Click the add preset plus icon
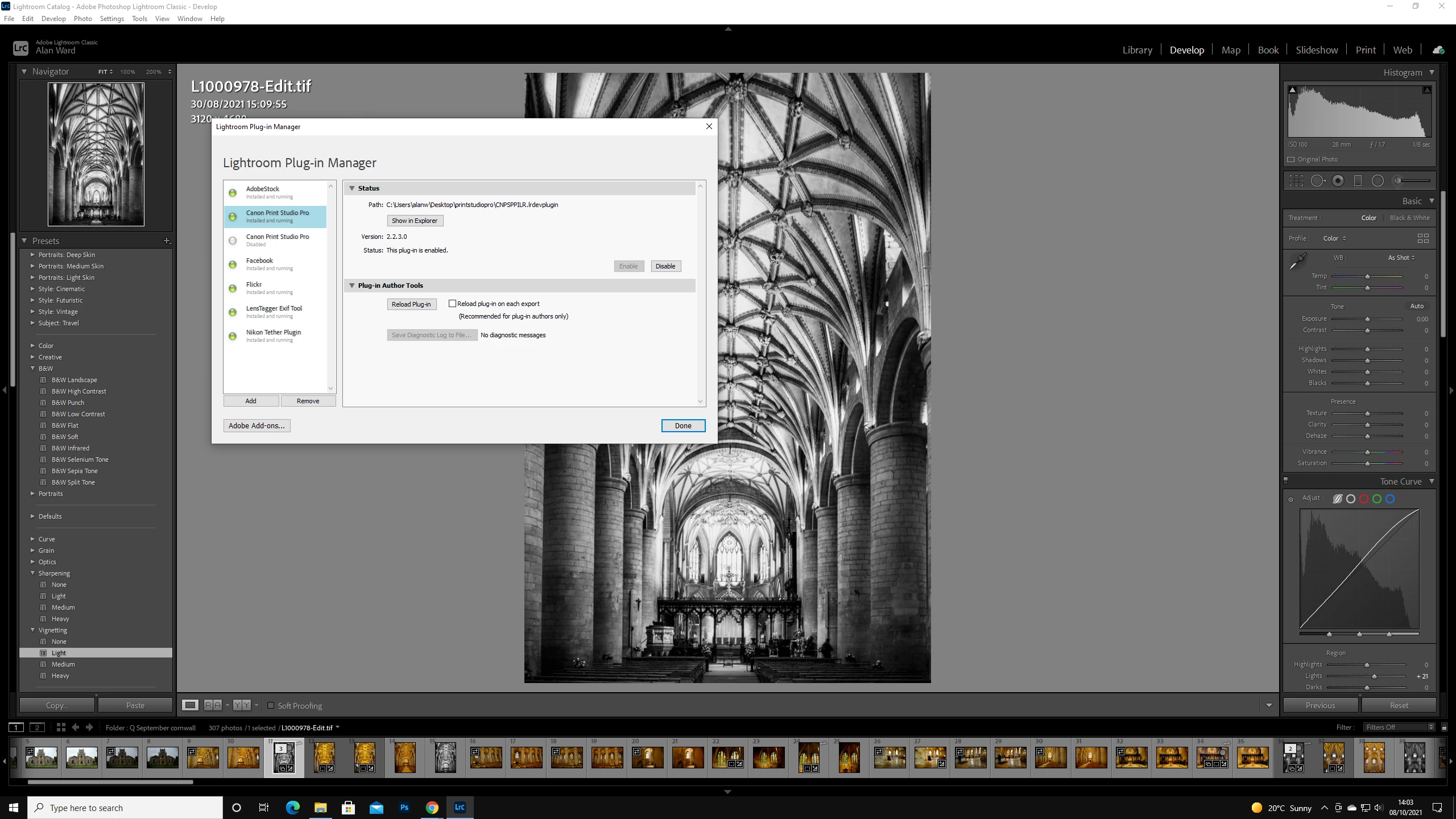This screenshot has height=819, width=1456. point(167,241)
